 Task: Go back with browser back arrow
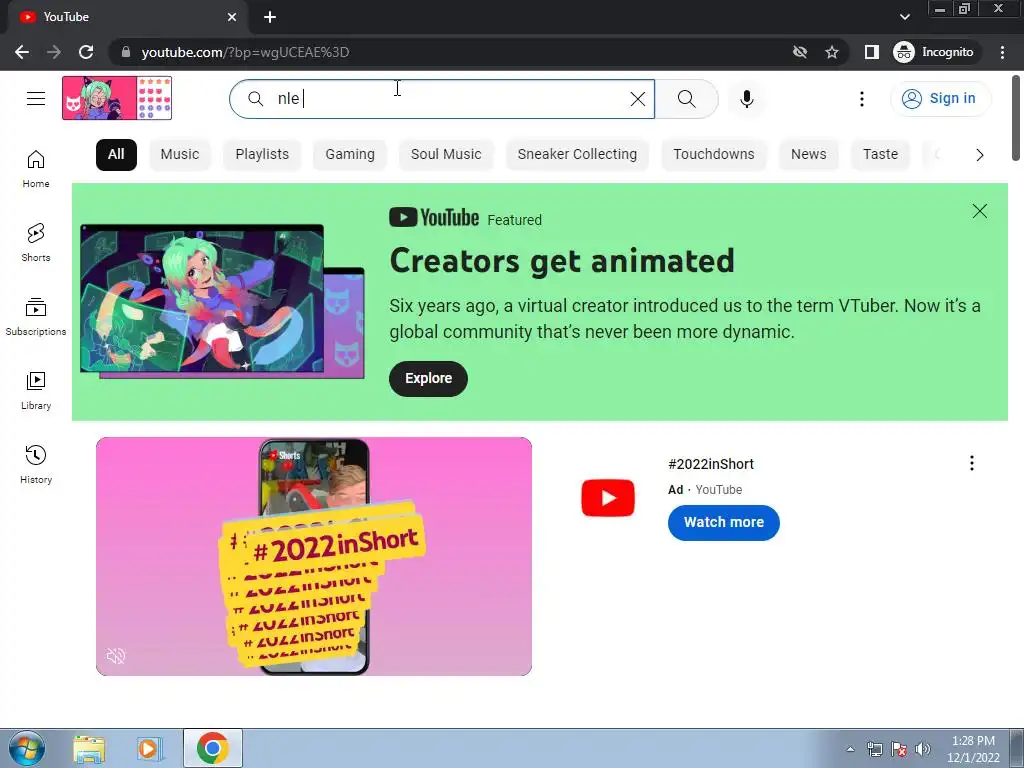click(22, 52)
